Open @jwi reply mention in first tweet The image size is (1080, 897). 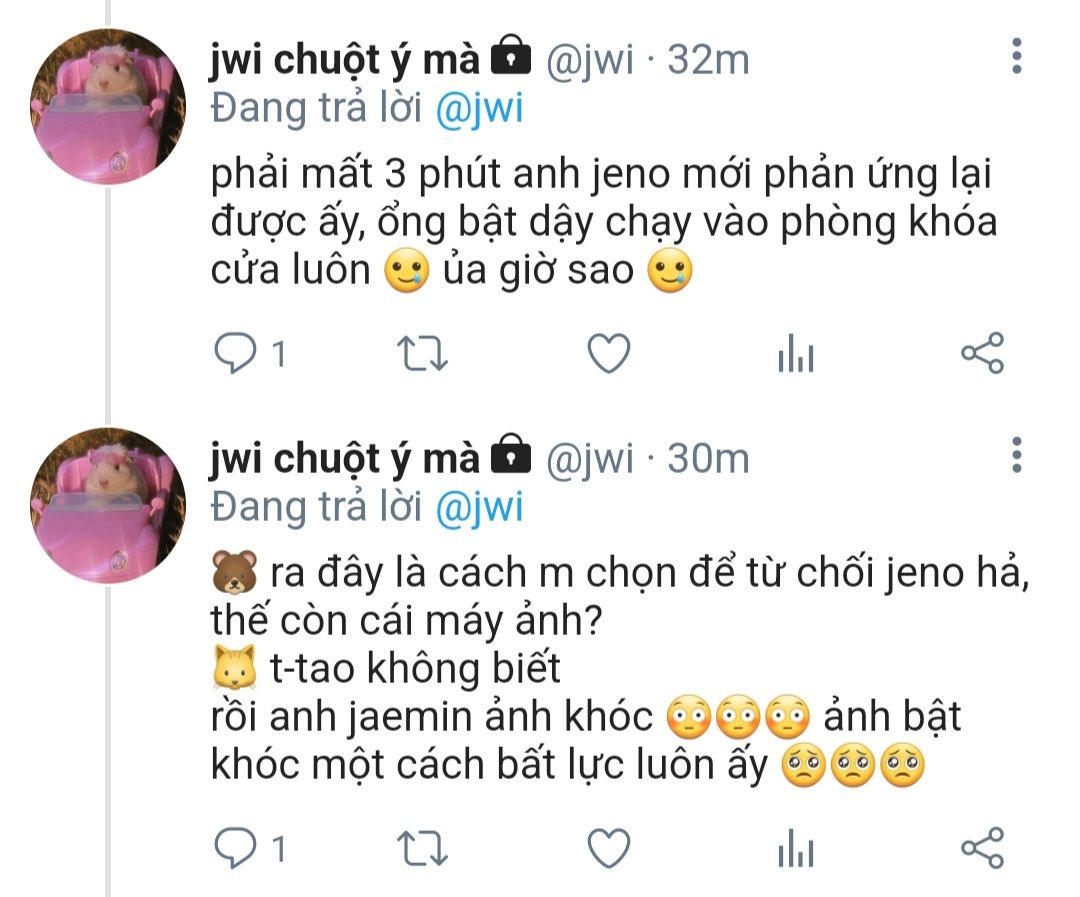[x=479, y=109]
